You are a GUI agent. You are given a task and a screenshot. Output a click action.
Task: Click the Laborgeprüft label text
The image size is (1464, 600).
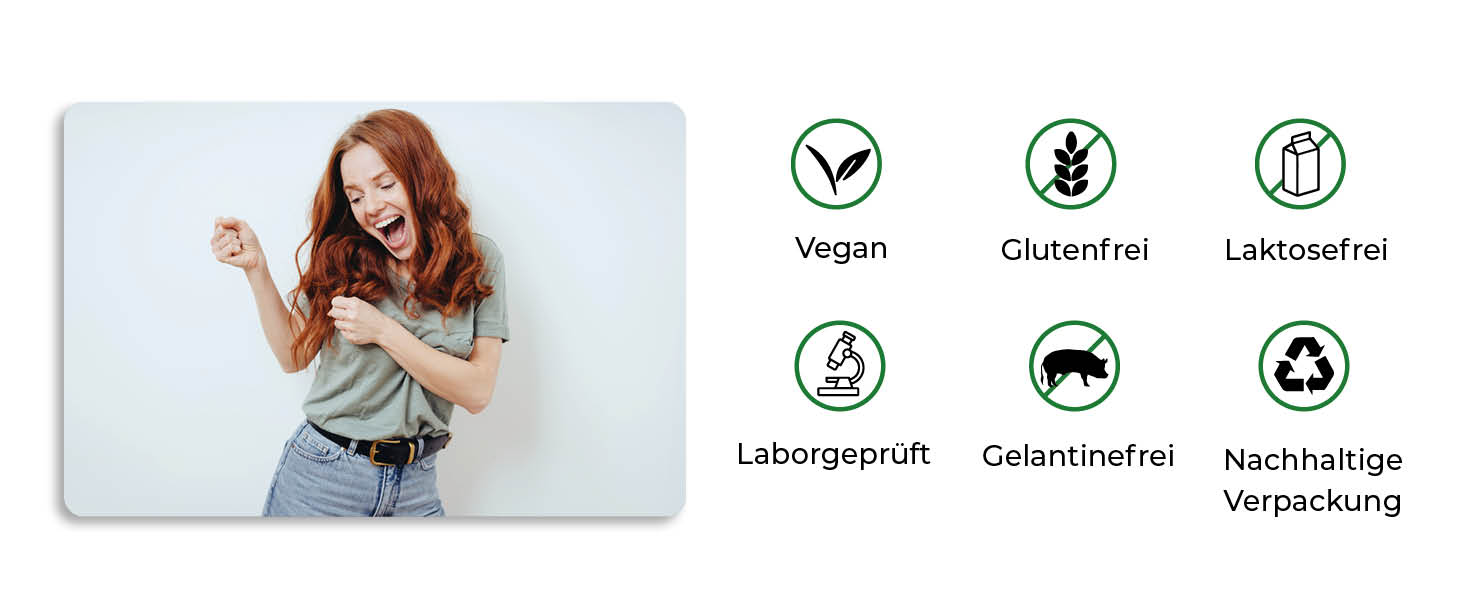[833, 454]
